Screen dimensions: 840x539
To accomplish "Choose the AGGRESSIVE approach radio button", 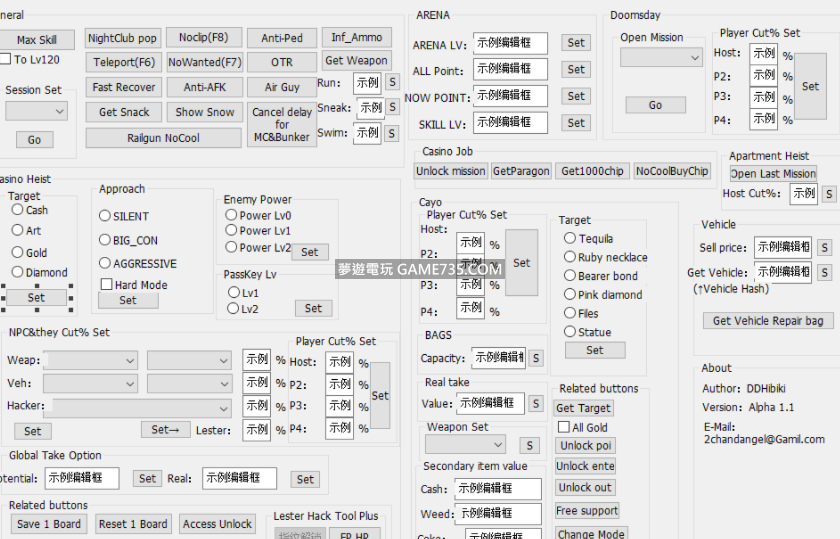I will [105, 264].
